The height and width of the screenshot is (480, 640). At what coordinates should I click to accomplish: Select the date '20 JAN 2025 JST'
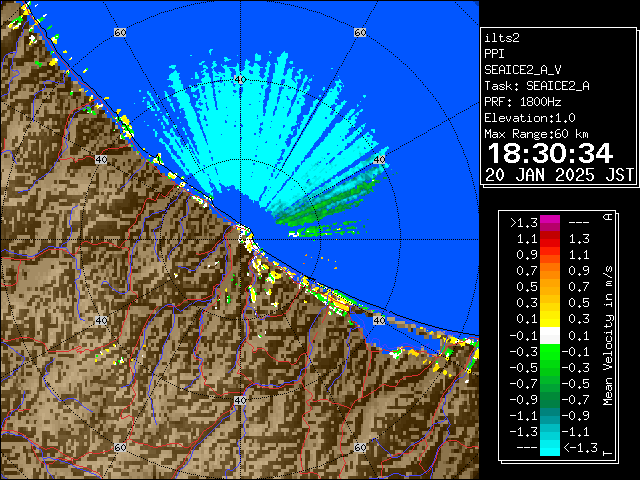(559, 175)
